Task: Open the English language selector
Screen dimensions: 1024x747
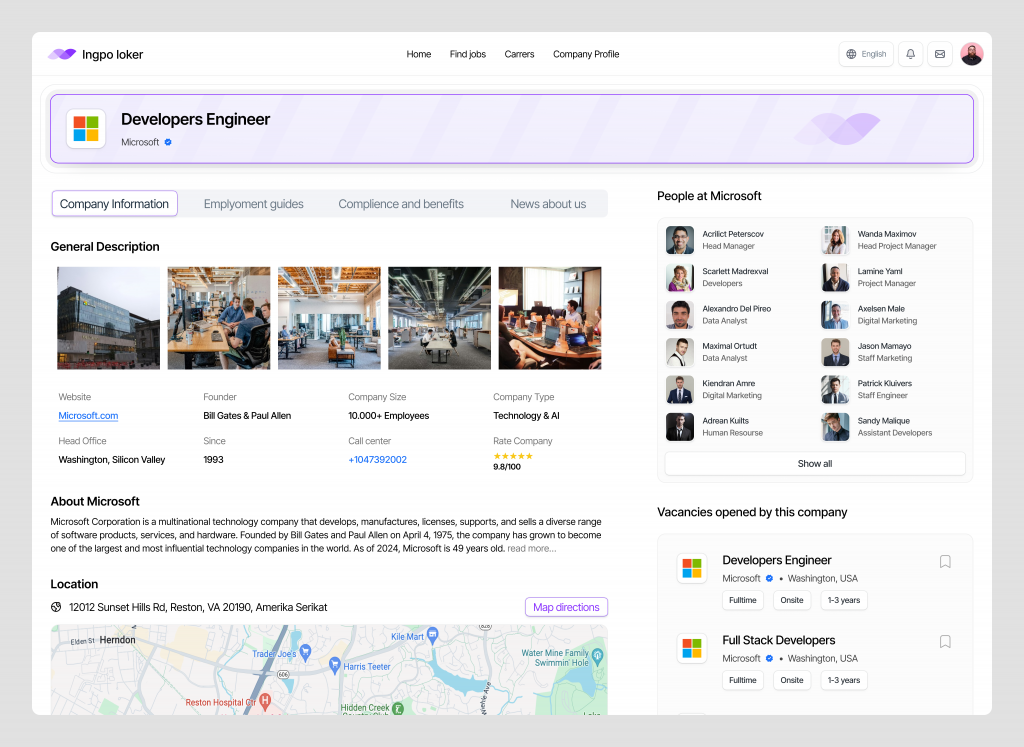Action: 866,54
